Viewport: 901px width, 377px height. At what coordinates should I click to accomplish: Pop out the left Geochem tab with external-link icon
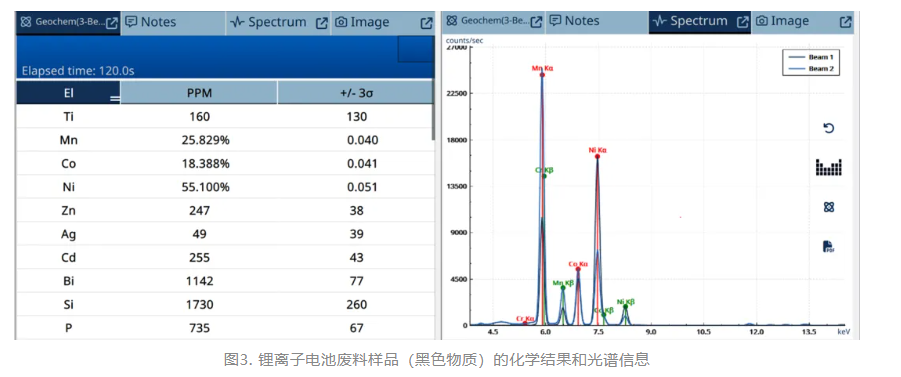coord(113,22)
